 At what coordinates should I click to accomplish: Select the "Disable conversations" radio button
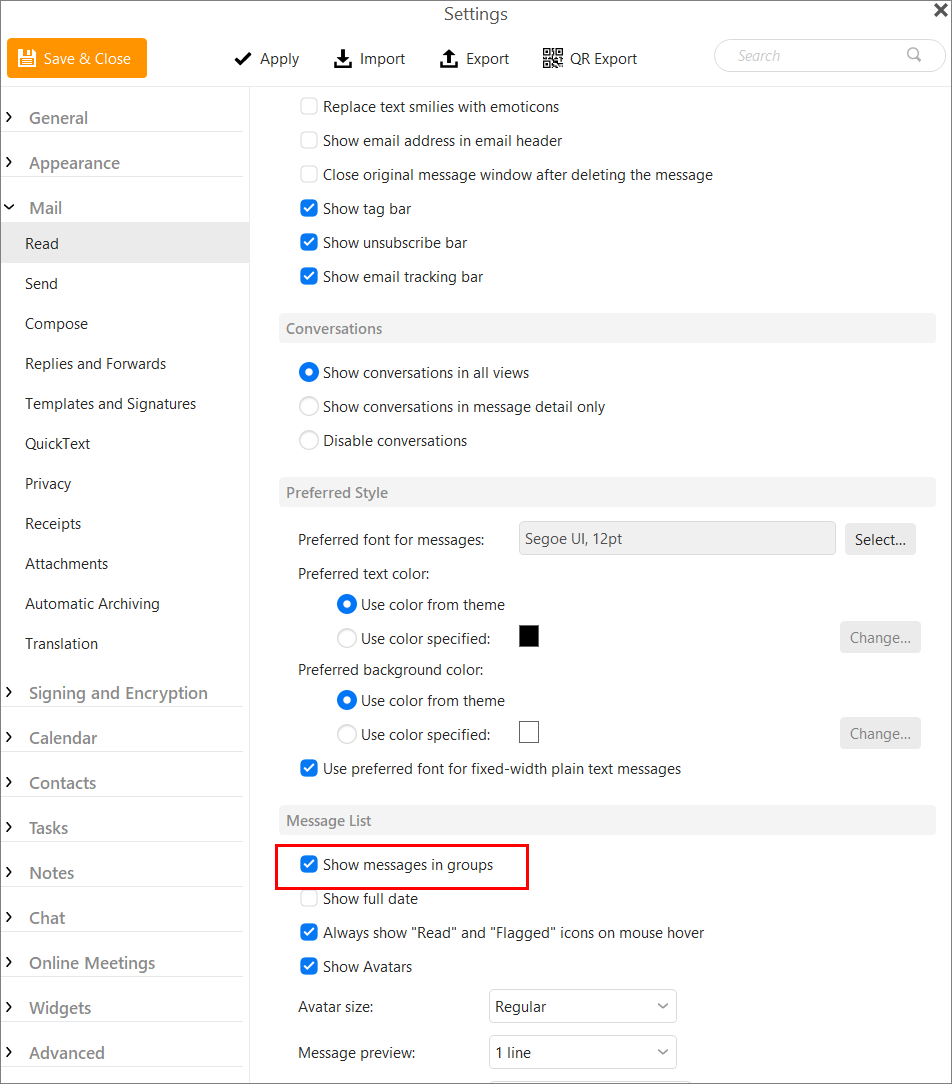(309, 440)
